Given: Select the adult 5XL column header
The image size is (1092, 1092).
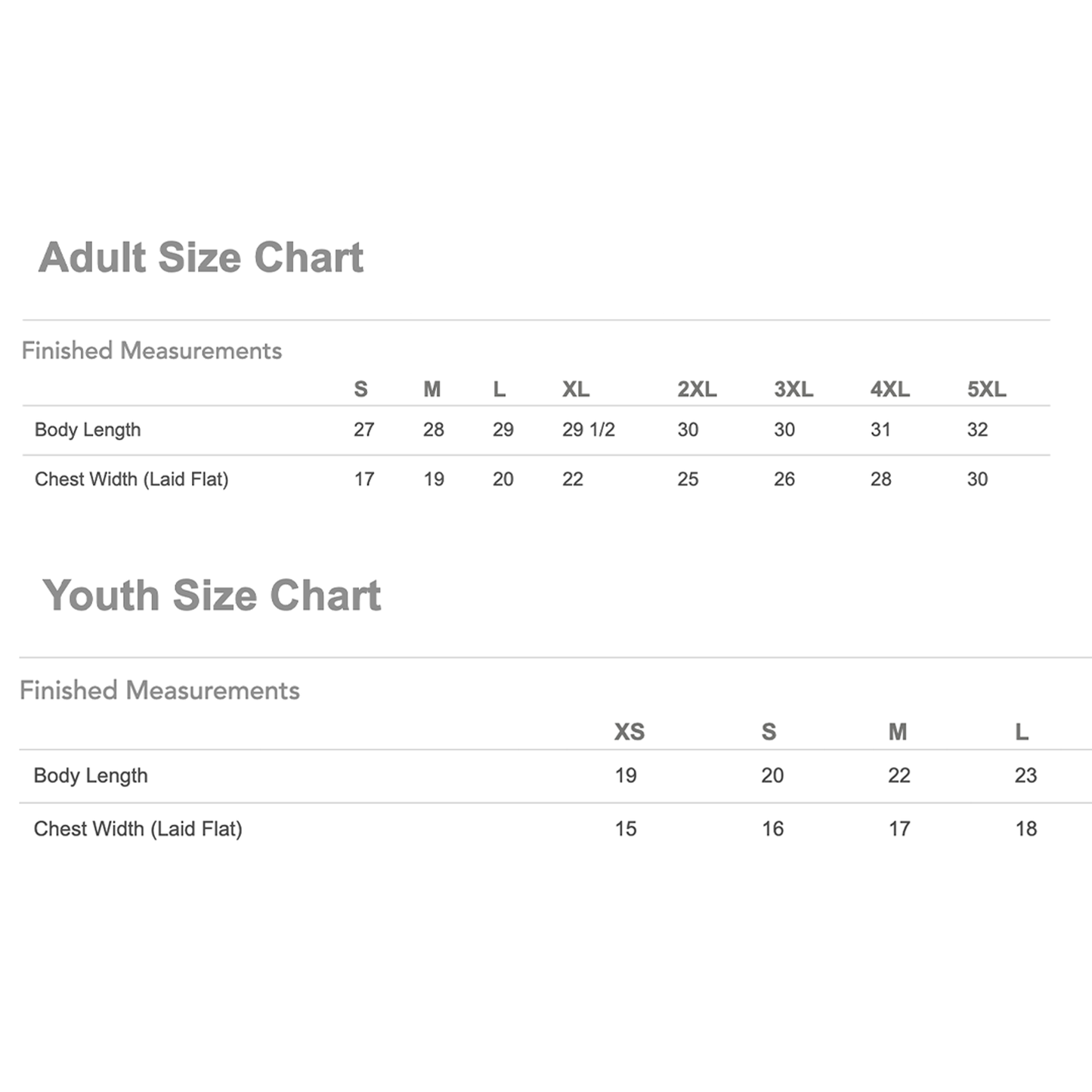Looking at the screenshot, I should click(x=986, y=389).
